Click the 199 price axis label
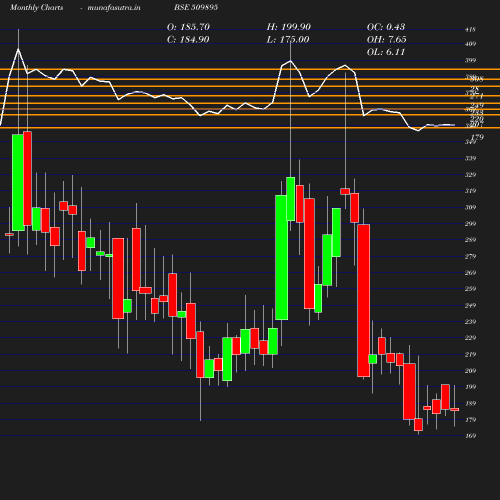500x500 pixels. (x=470, y=387)
